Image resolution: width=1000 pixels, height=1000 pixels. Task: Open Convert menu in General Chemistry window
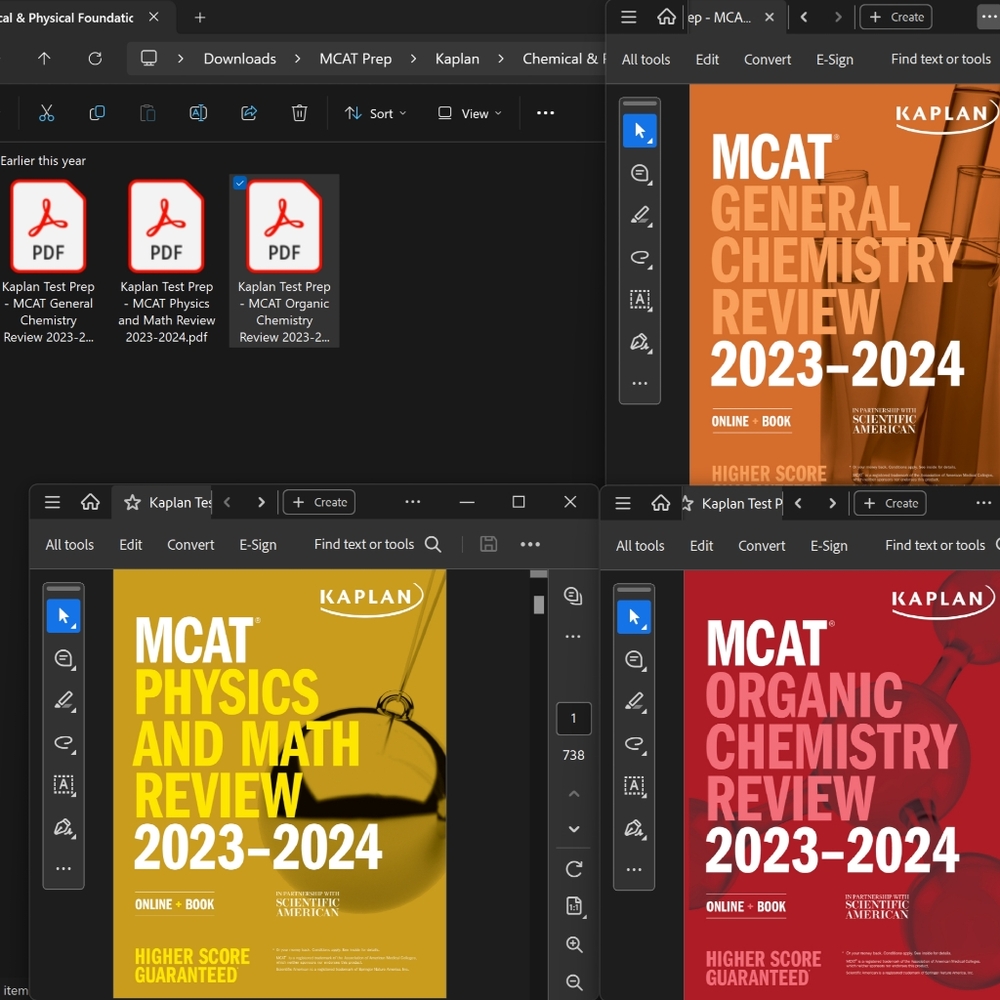tap(767, 59)
